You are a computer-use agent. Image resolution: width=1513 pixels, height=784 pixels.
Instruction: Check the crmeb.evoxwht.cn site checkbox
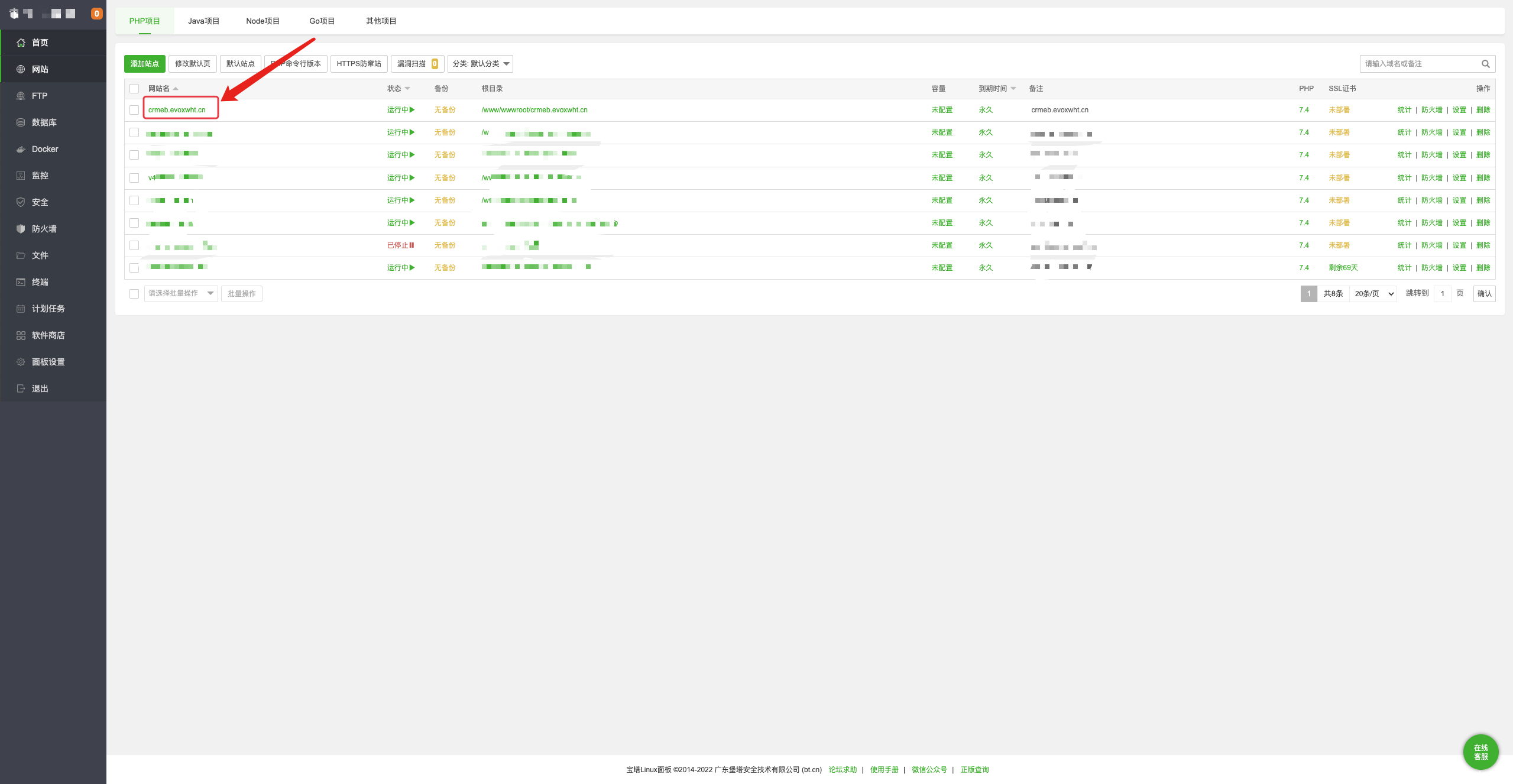coord(134,110)
